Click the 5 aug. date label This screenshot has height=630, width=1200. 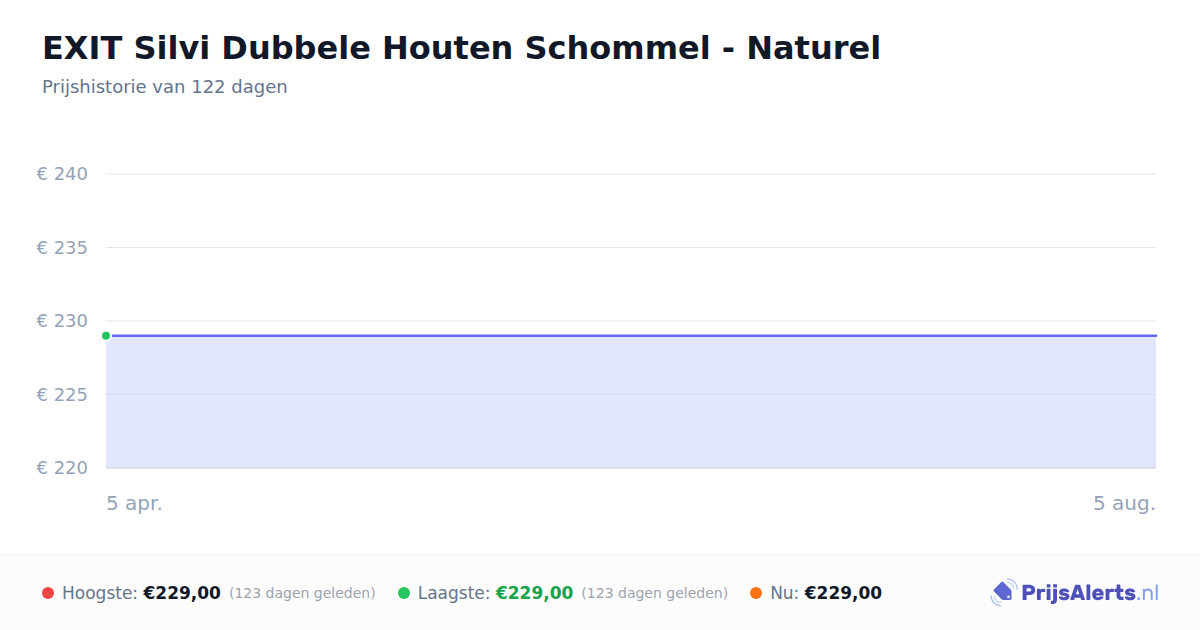tap(1124, 503)
